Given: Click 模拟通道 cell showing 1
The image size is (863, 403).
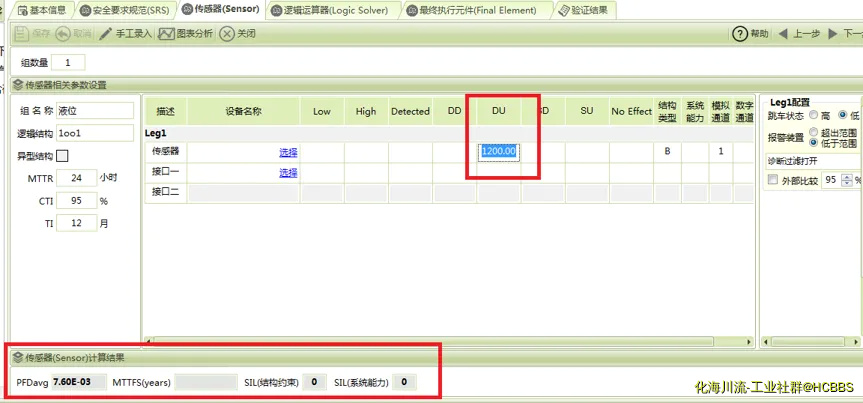Looking at the screenshot, I should click(x=720, y=152).
